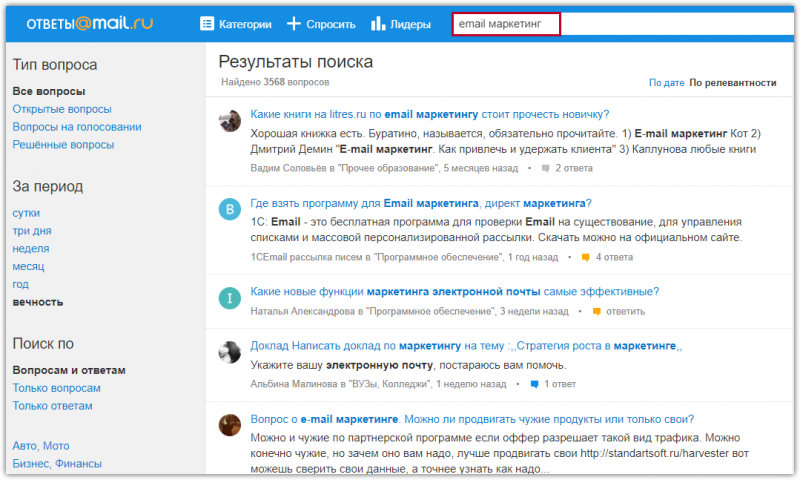
Task: Sort results 'По дате'
Action: tap(666, 83)
